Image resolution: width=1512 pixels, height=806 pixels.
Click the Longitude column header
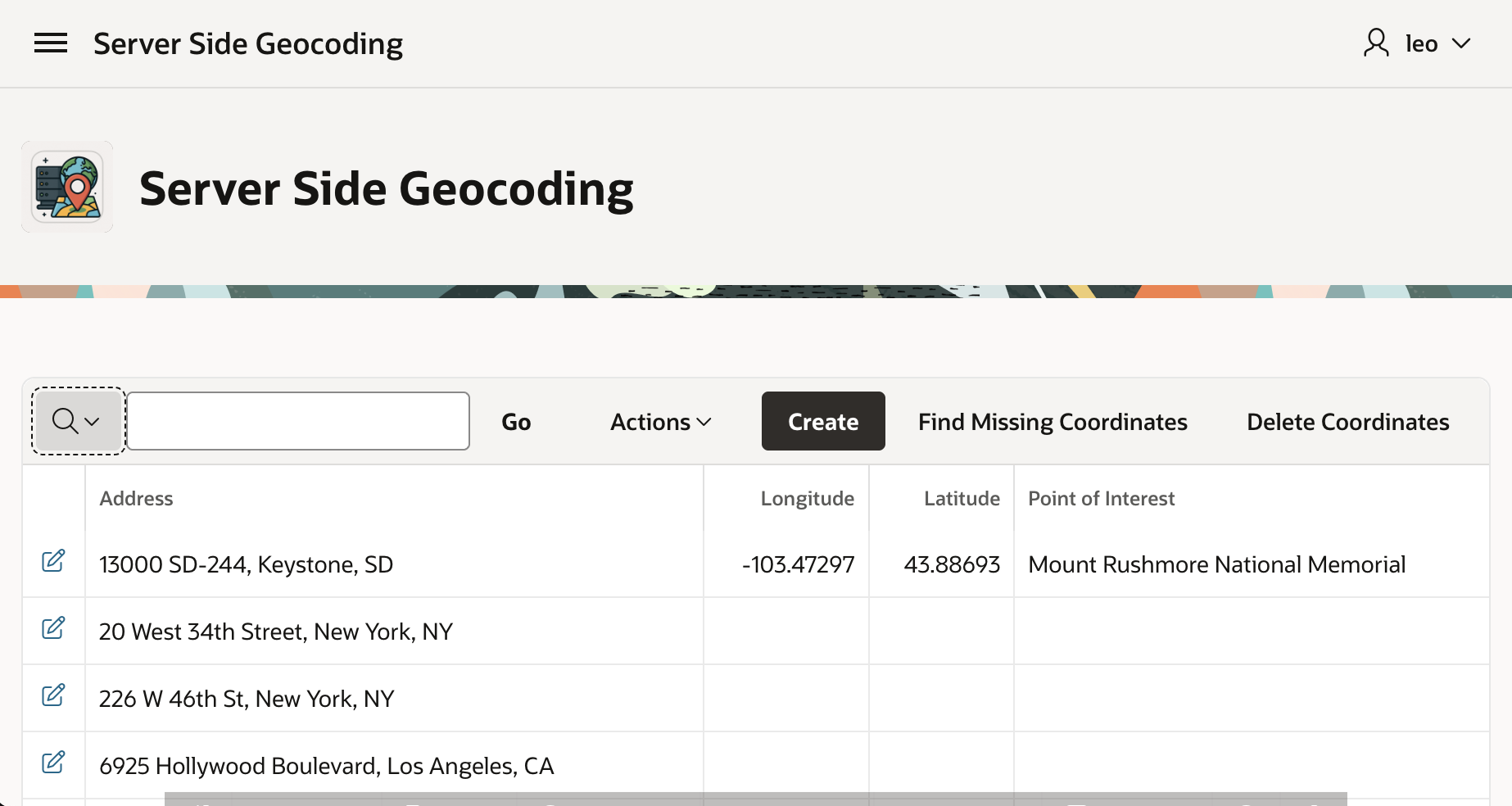point(807,499)
